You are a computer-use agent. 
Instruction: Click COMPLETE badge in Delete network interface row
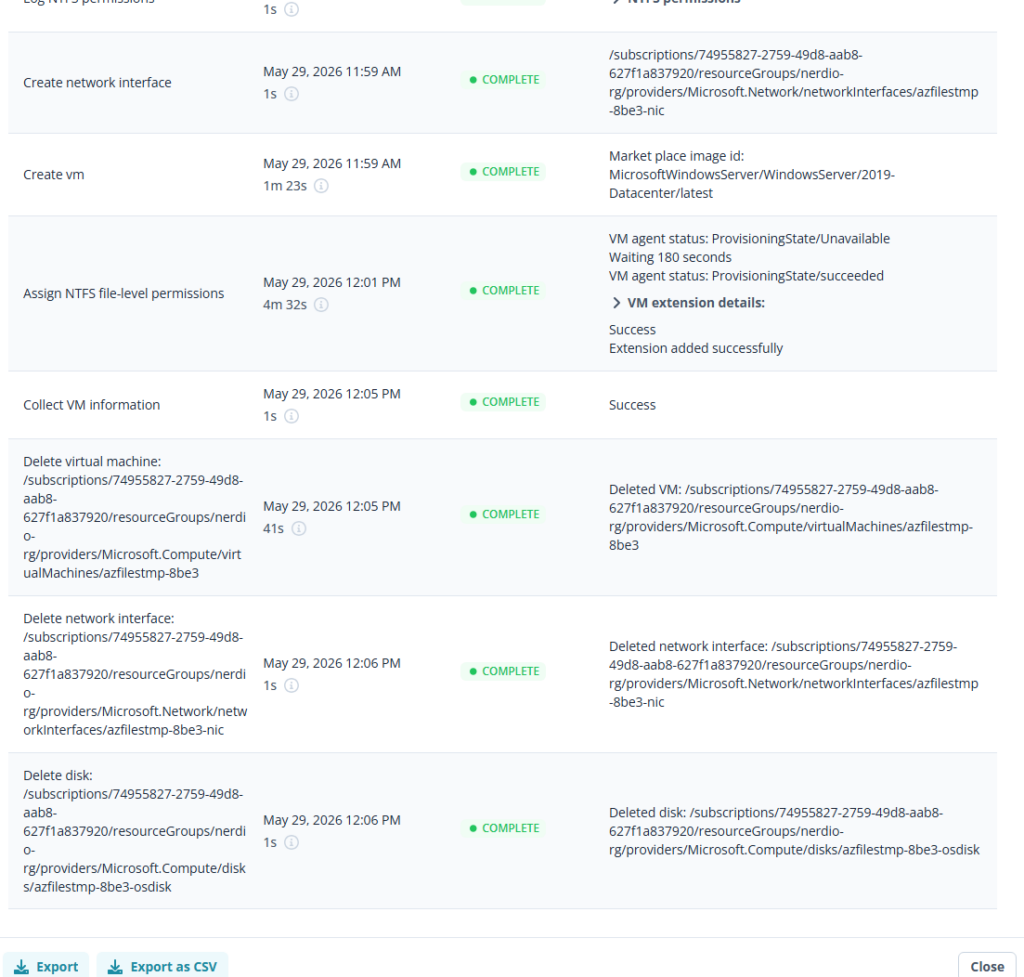(x=504, y=671)
